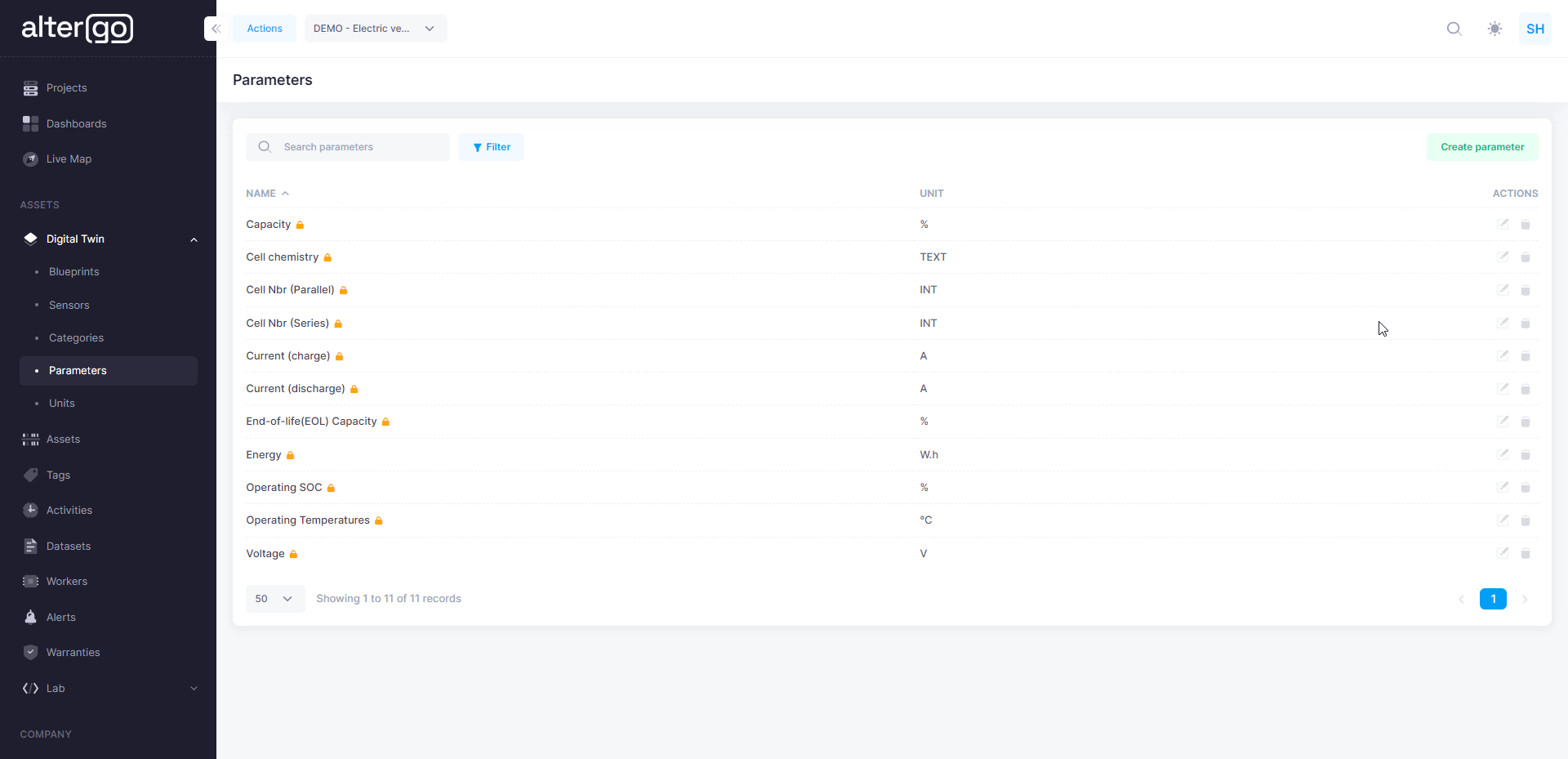
Task: Go to Blueprints in Digital Twin menu
Action: (x=73, y=272)
